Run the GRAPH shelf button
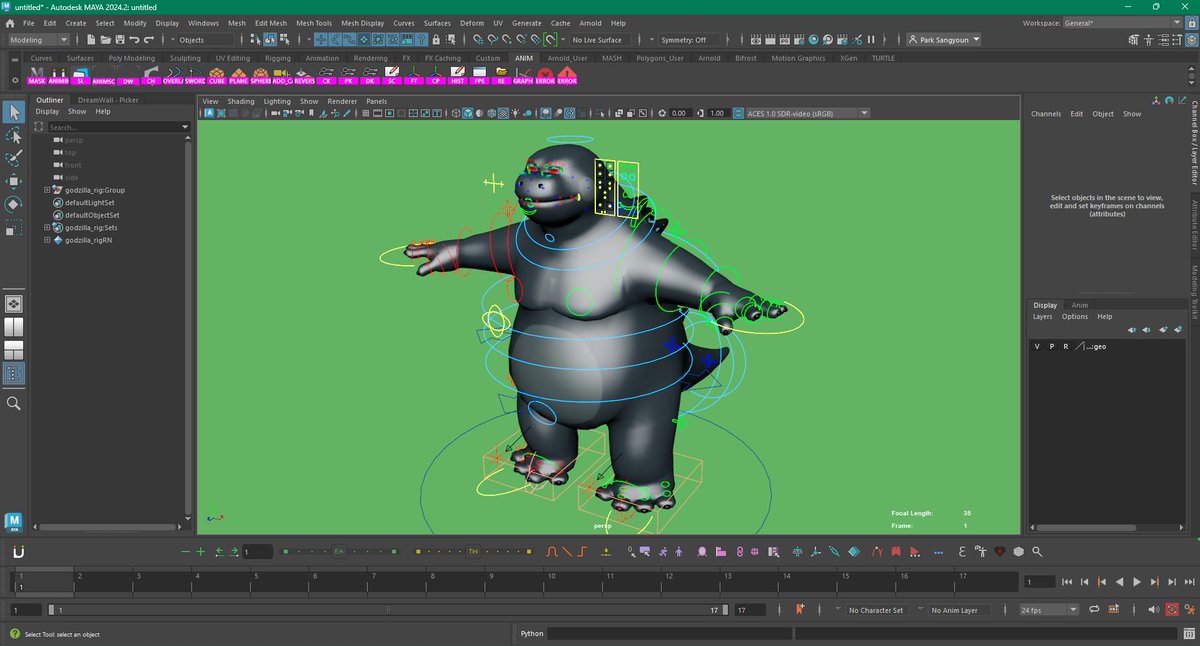This screenshot has height=646, width=1200. click(x=523, y=76)
